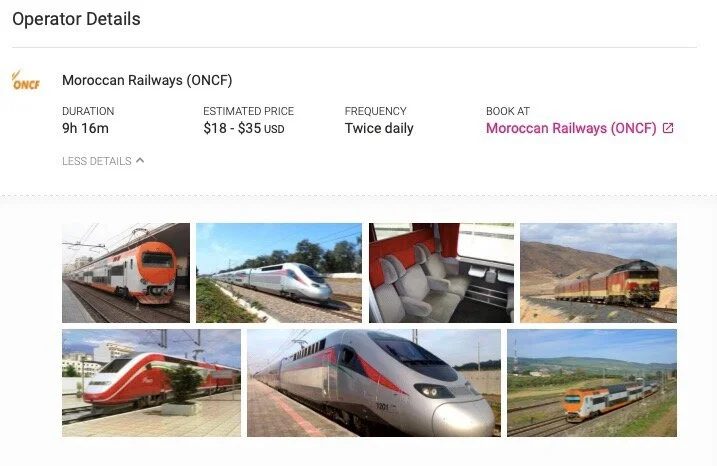View the train interior seats photo
The height and width of the screenshot is (466, 717).
[441, 273]
